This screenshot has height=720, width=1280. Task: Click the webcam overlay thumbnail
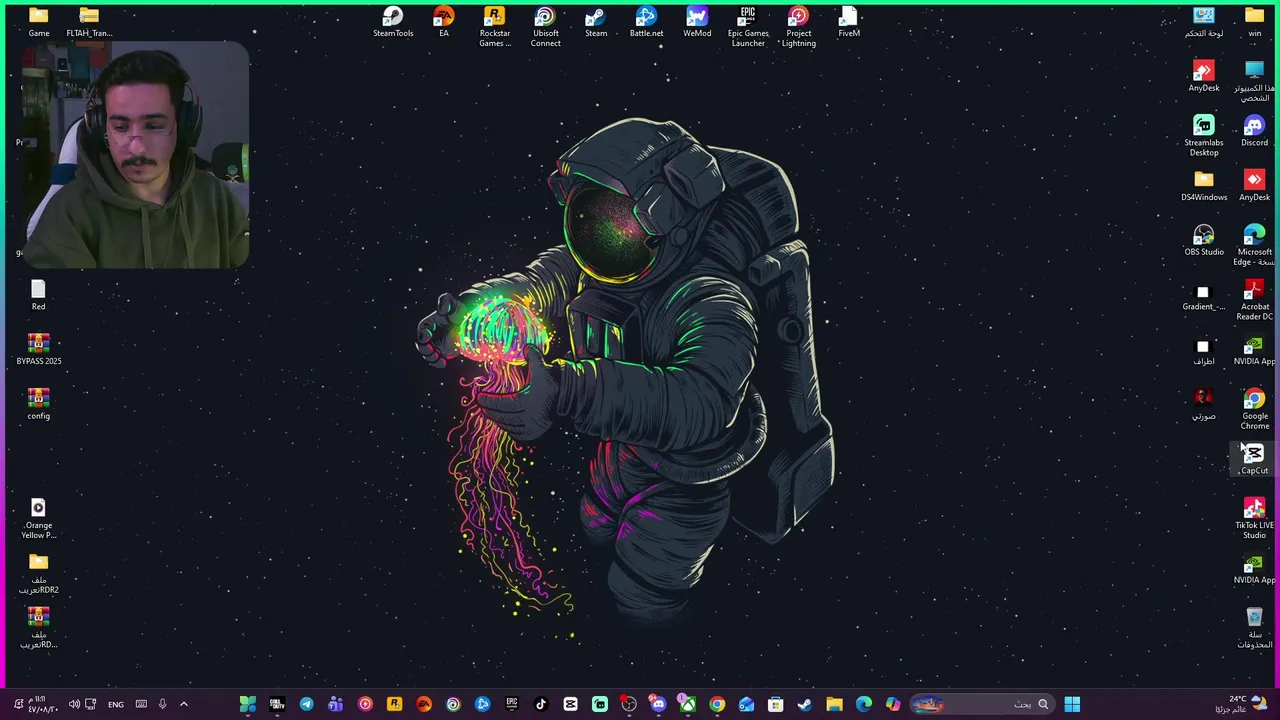coord(136,155)
